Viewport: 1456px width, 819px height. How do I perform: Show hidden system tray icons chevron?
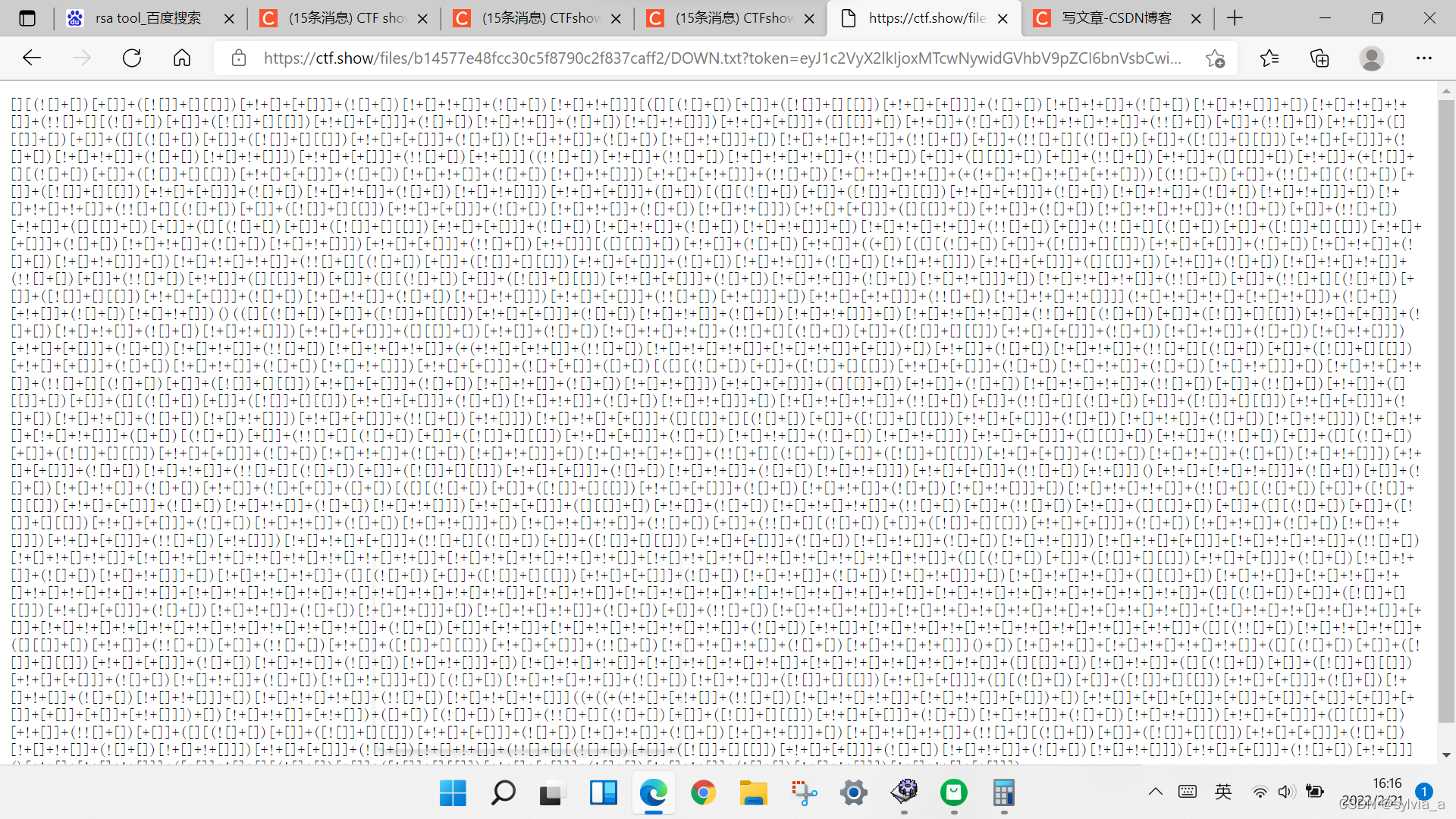[x=1155, y=792]
